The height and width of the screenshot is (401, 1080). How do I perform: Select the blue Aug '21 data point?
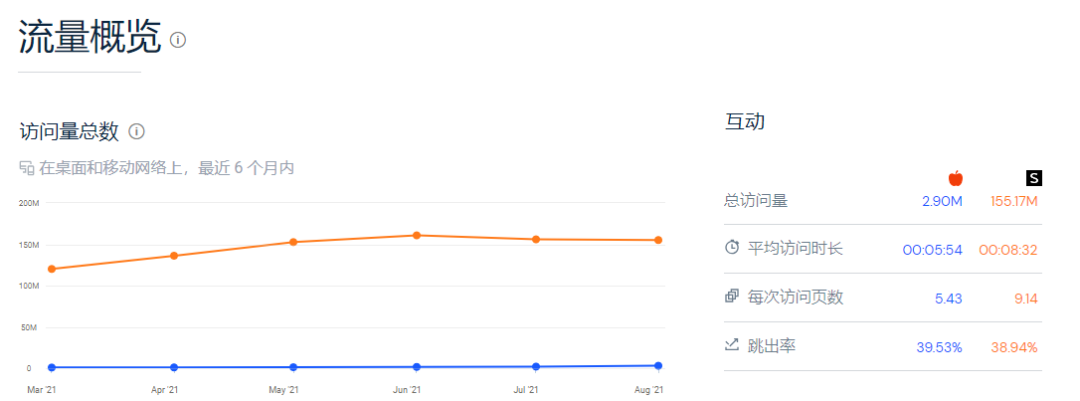coord(658,366)
